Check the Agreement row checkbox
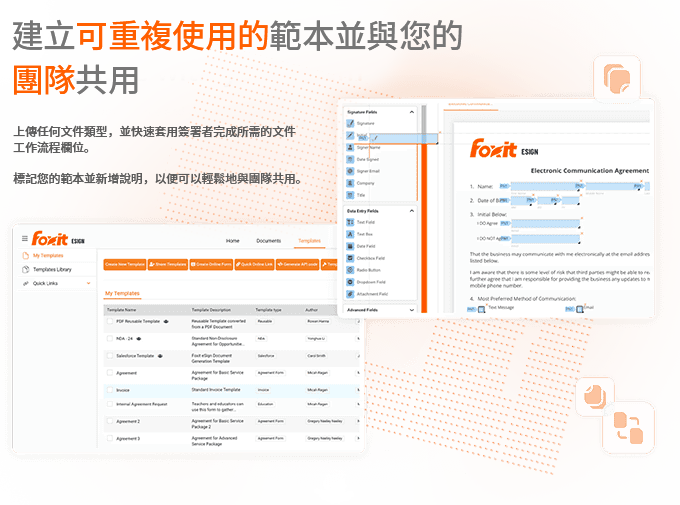This screenshot has width=680, height=505. point(110,373)
